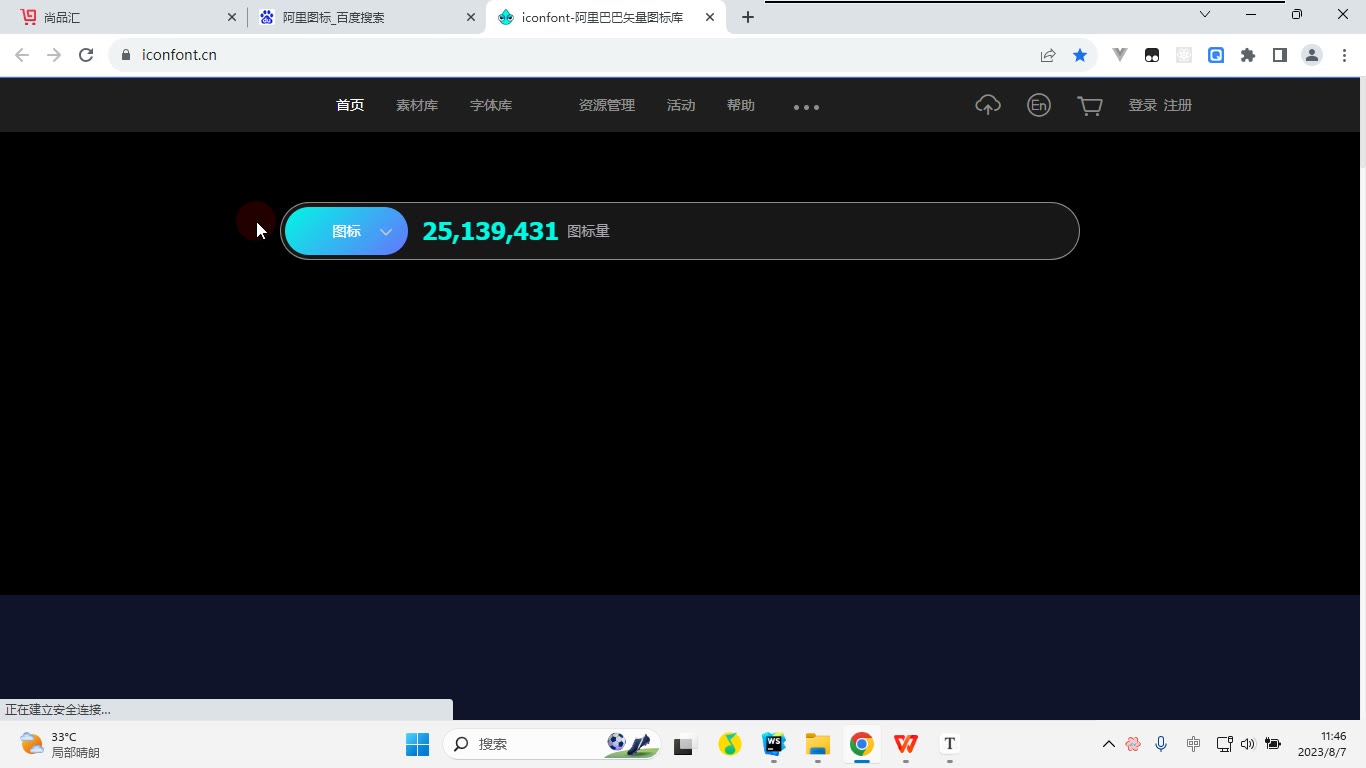The height and width of the screenshot is (768, 1366).
Task: Show more navigation via three dots
Action: coord(806,107)
